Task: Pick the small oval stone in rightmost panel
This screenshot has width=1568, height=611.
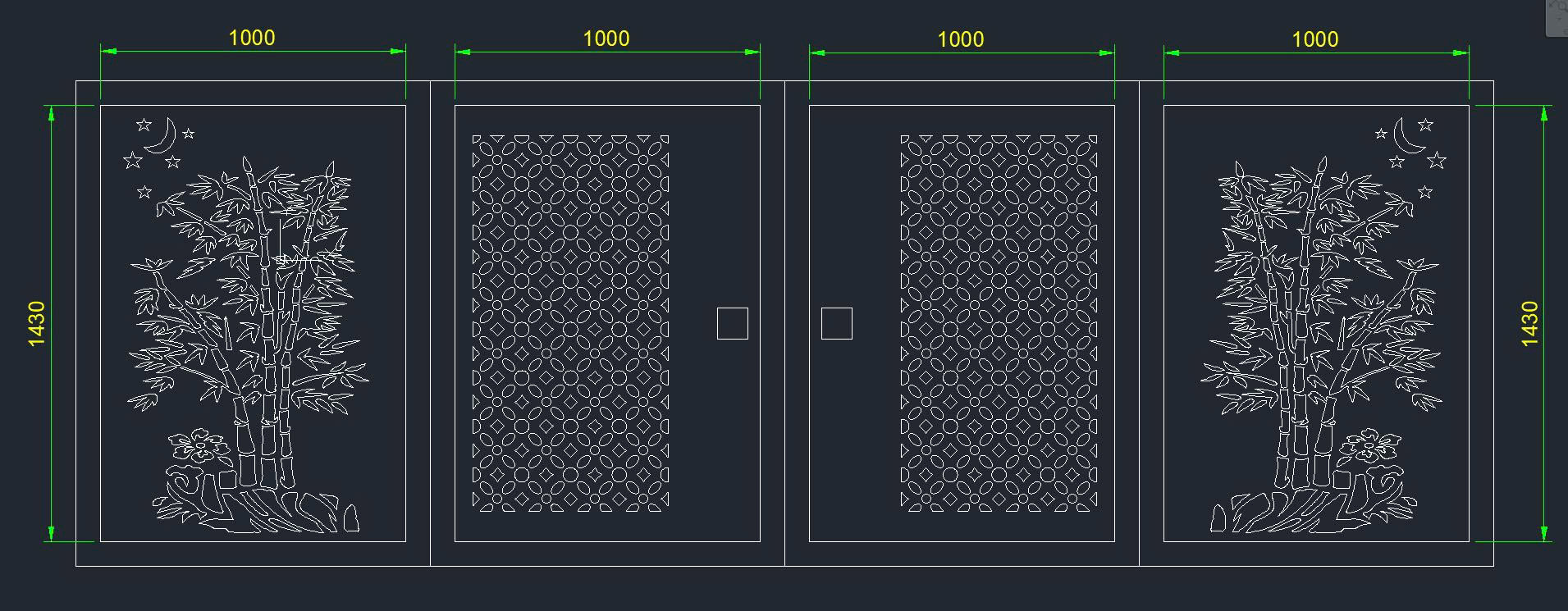Action: click(x=1219, y=518)
